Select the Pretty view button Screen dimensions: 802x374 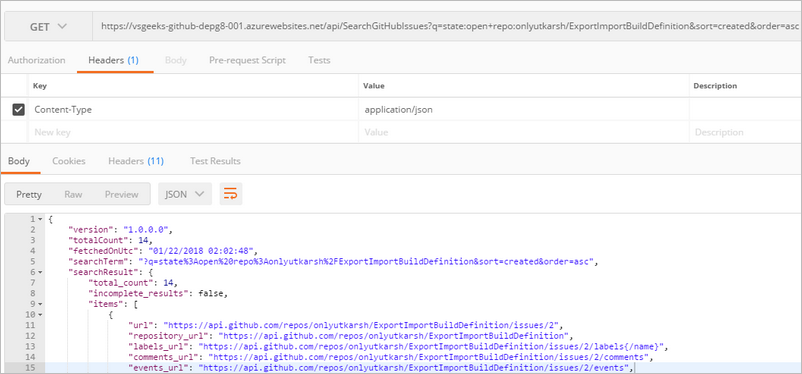[x=29, y=194]
